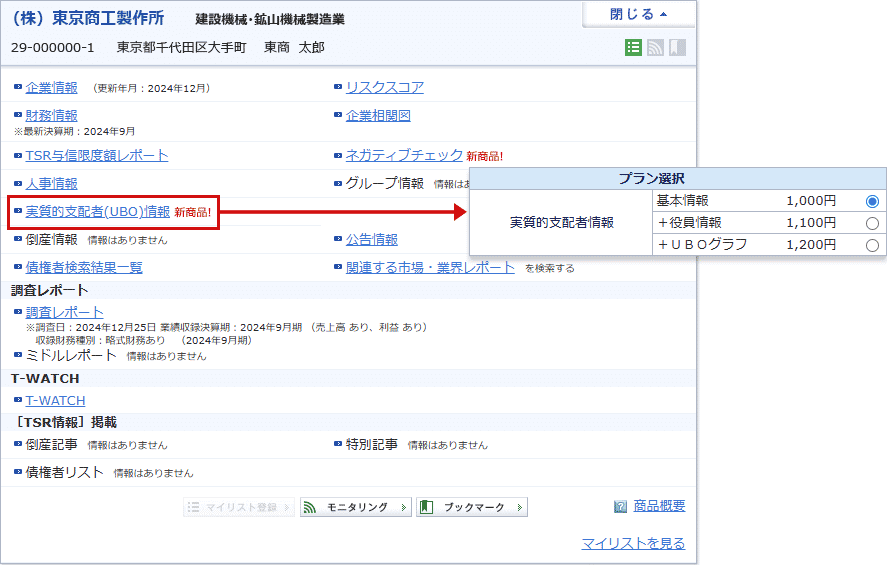Click the 債権者リスト item text

point(64,472)
